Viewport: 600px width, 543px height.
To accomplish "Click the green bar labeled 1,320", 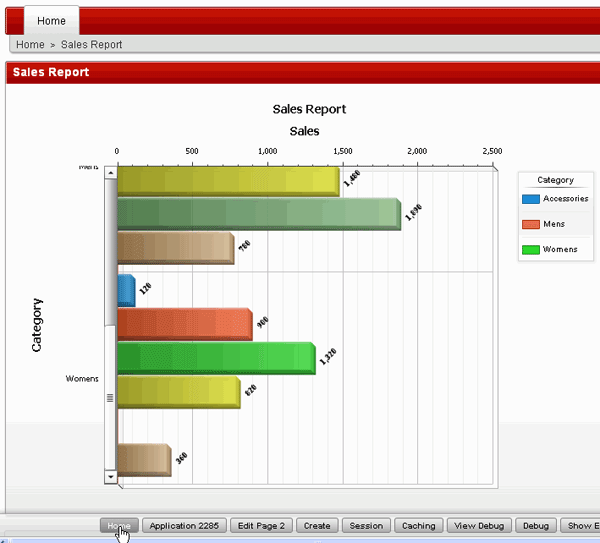I will [x=217, y=358].
